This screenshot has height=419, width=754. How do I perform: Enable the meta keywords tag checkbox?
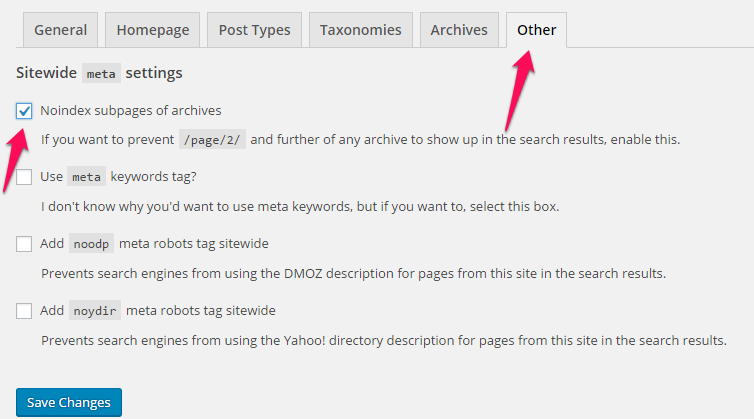24,177
